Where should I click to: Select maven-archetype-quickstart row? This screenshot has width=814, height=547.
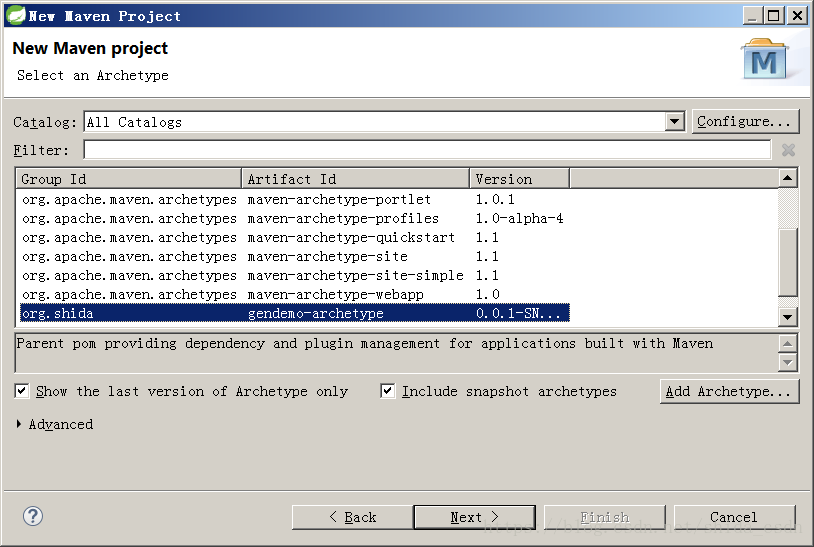click(x=295, y=237)
